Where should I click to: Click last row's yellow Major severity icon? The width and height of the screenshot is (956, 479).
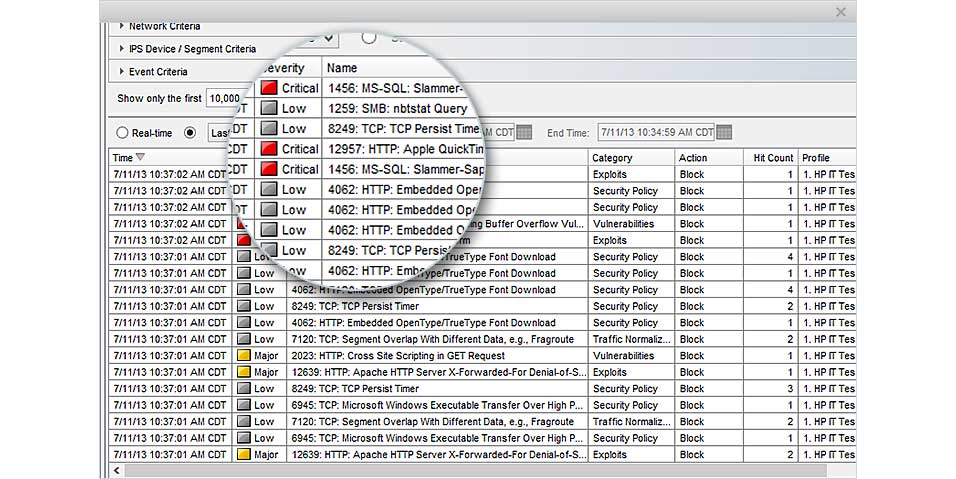pos(244,455)
